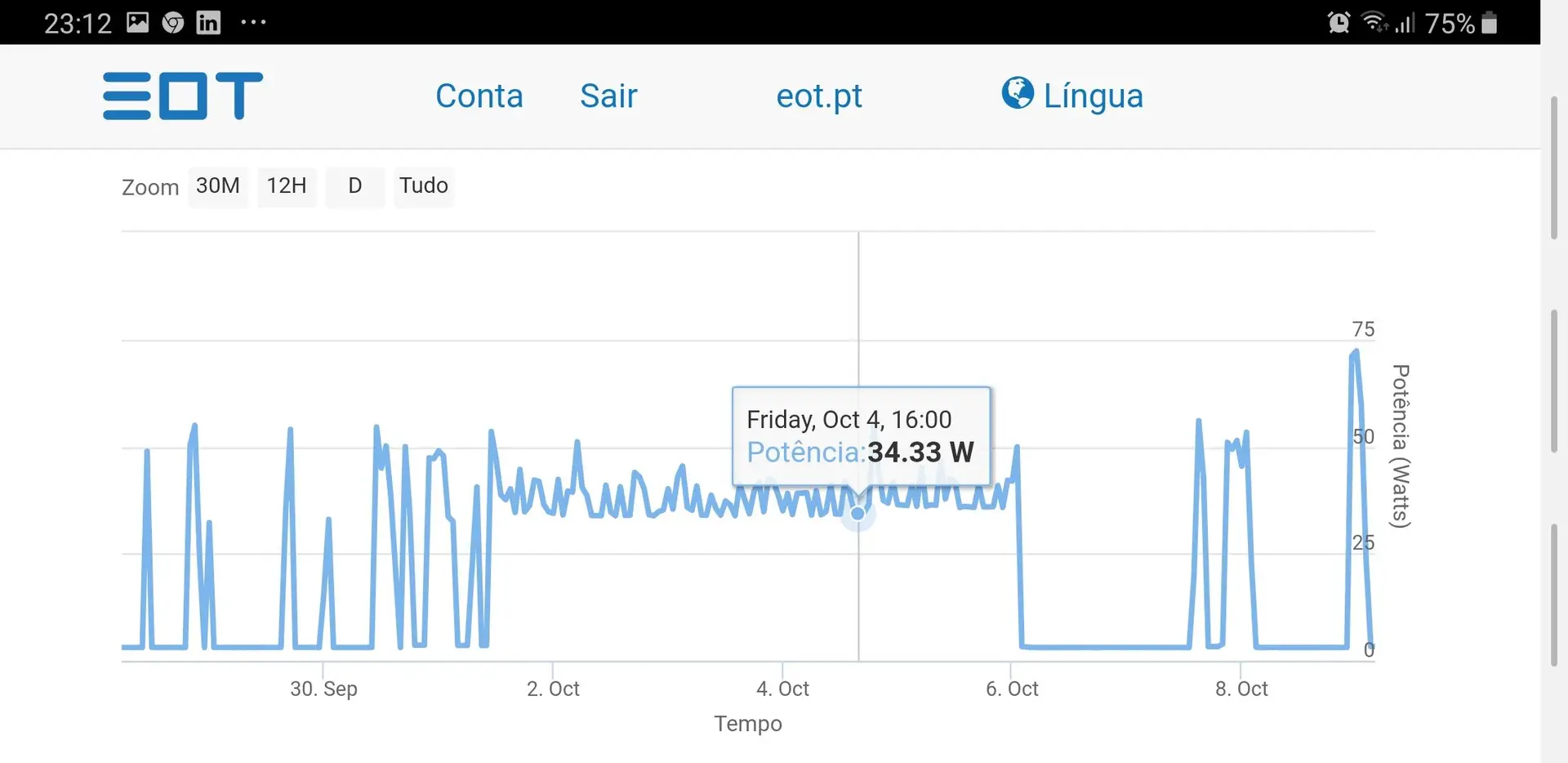This screenshot has height=763, width=1568.
Task: Open the eot.pt link
Action: pos(819,96)
